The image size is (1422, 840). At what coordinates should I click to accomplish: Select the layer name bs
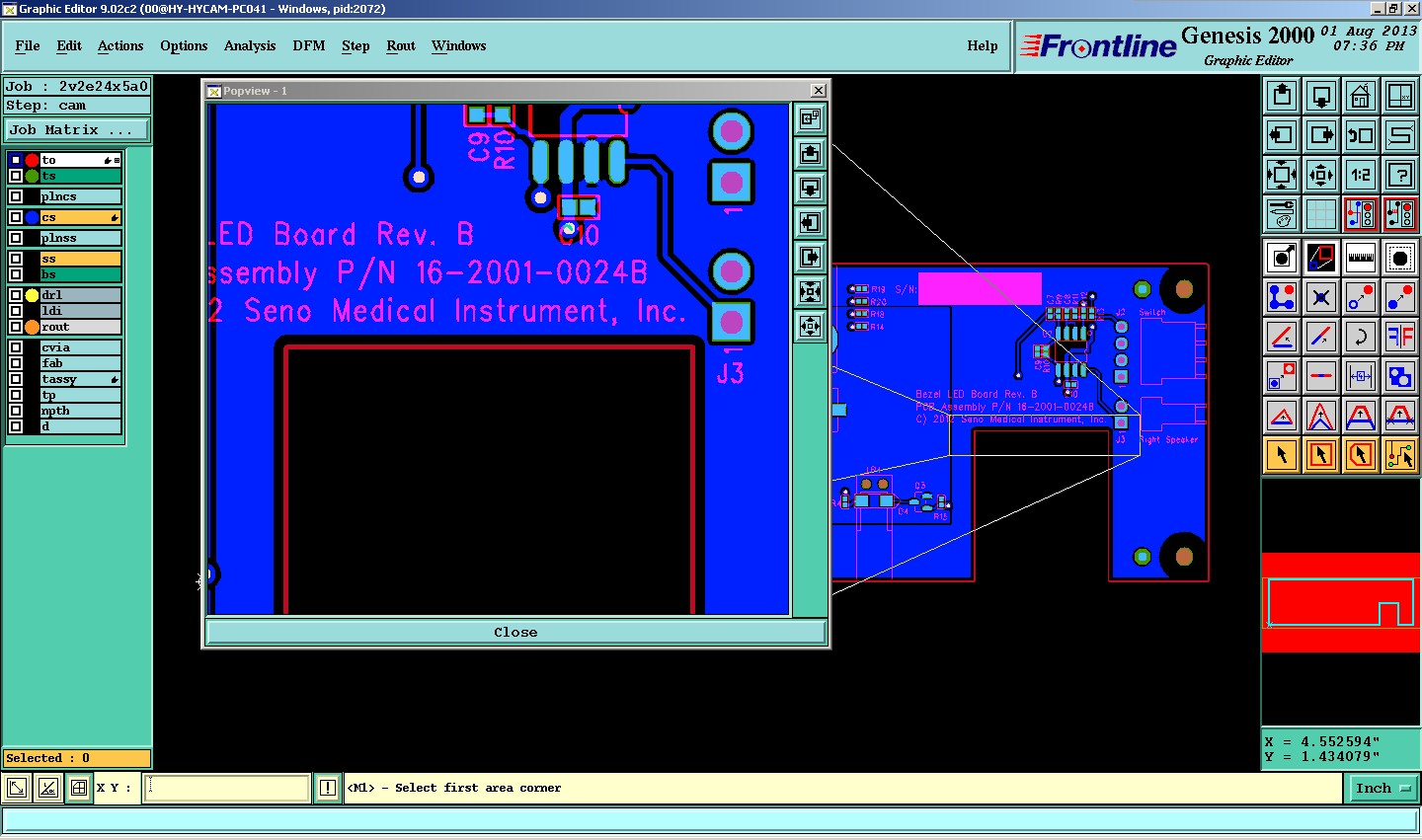[x=81, y=274]
